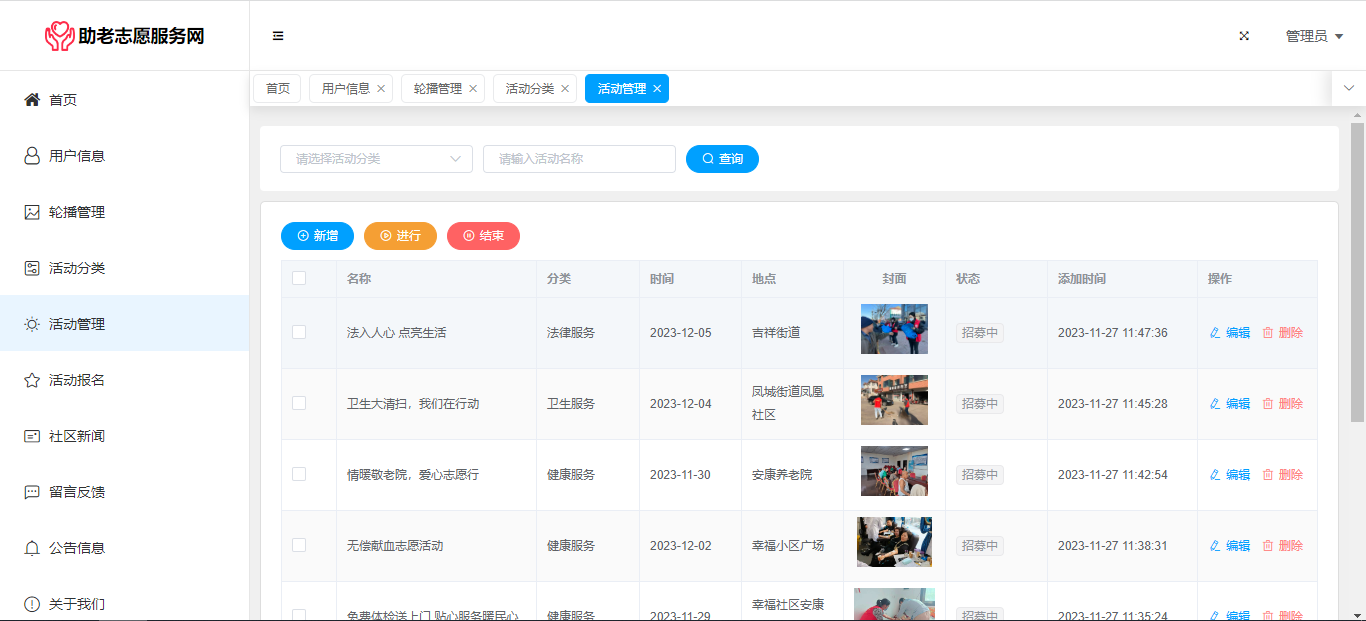Open carousel management via picture icon
This screenshot has height=621, width=1366.
pos(32,212)
